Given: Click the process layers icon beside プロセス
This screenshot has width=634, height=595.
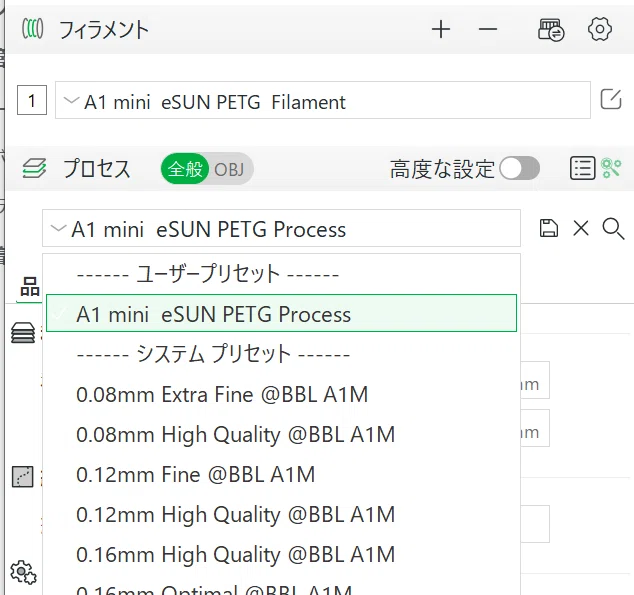Looking at the screenshot, I should tap(34, 168).
